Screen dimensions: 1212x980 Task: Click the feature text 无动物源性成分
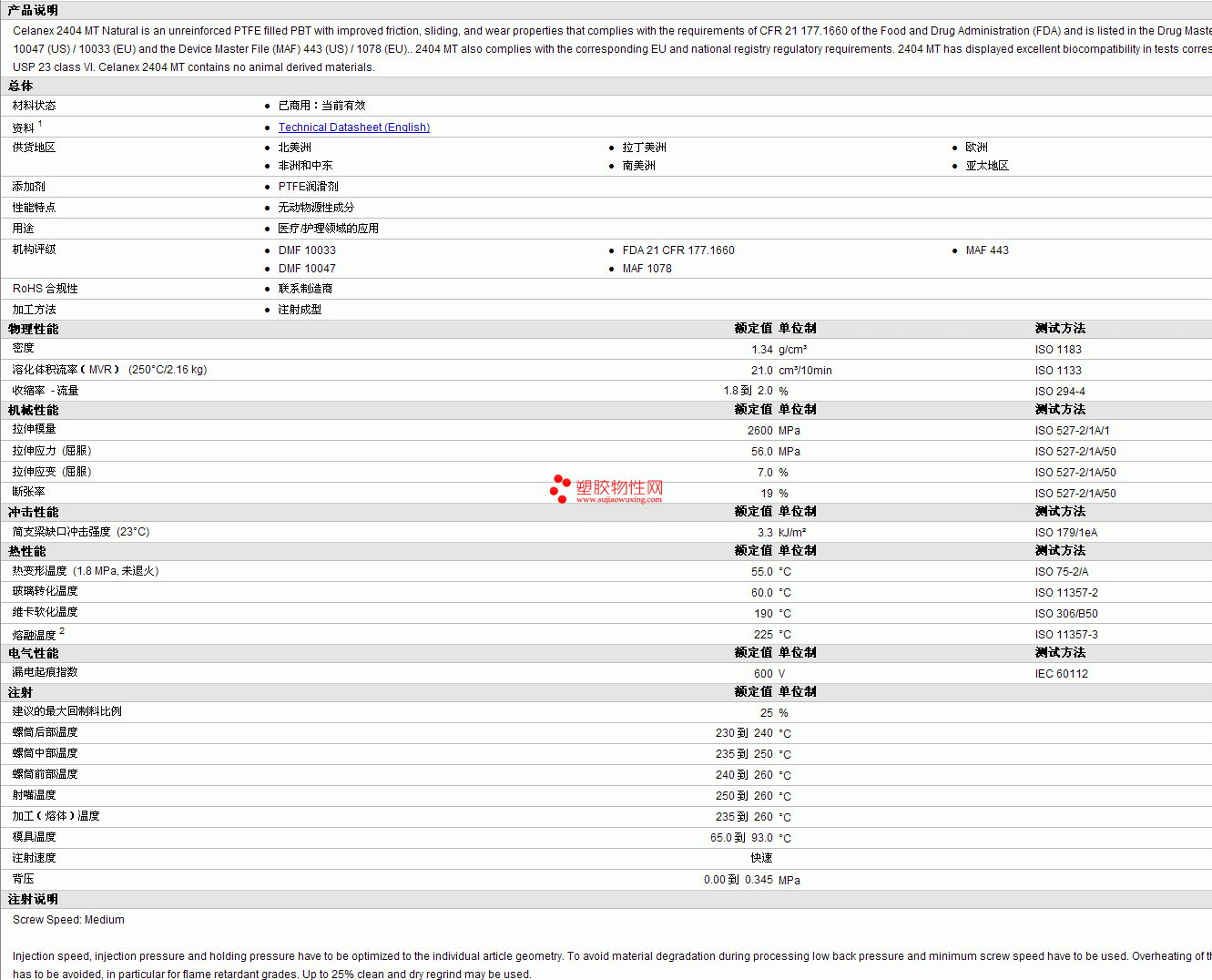[x=317, y=208]
